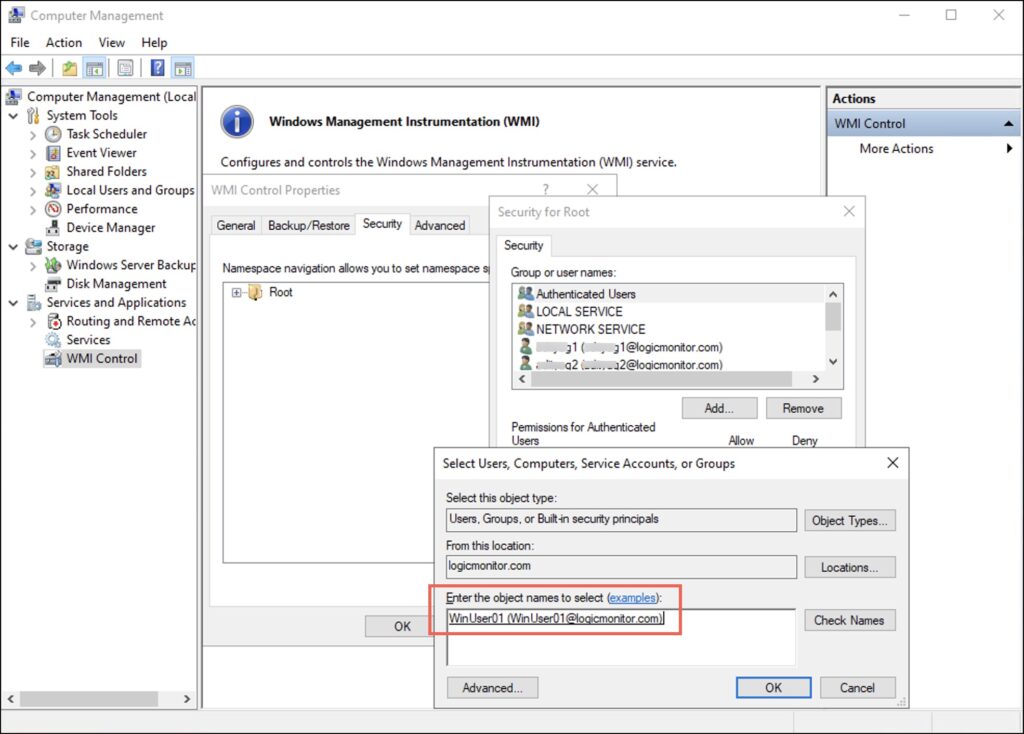Switch to the Backup/Restore tab
1024x734 pixels.
coord(308,225)
